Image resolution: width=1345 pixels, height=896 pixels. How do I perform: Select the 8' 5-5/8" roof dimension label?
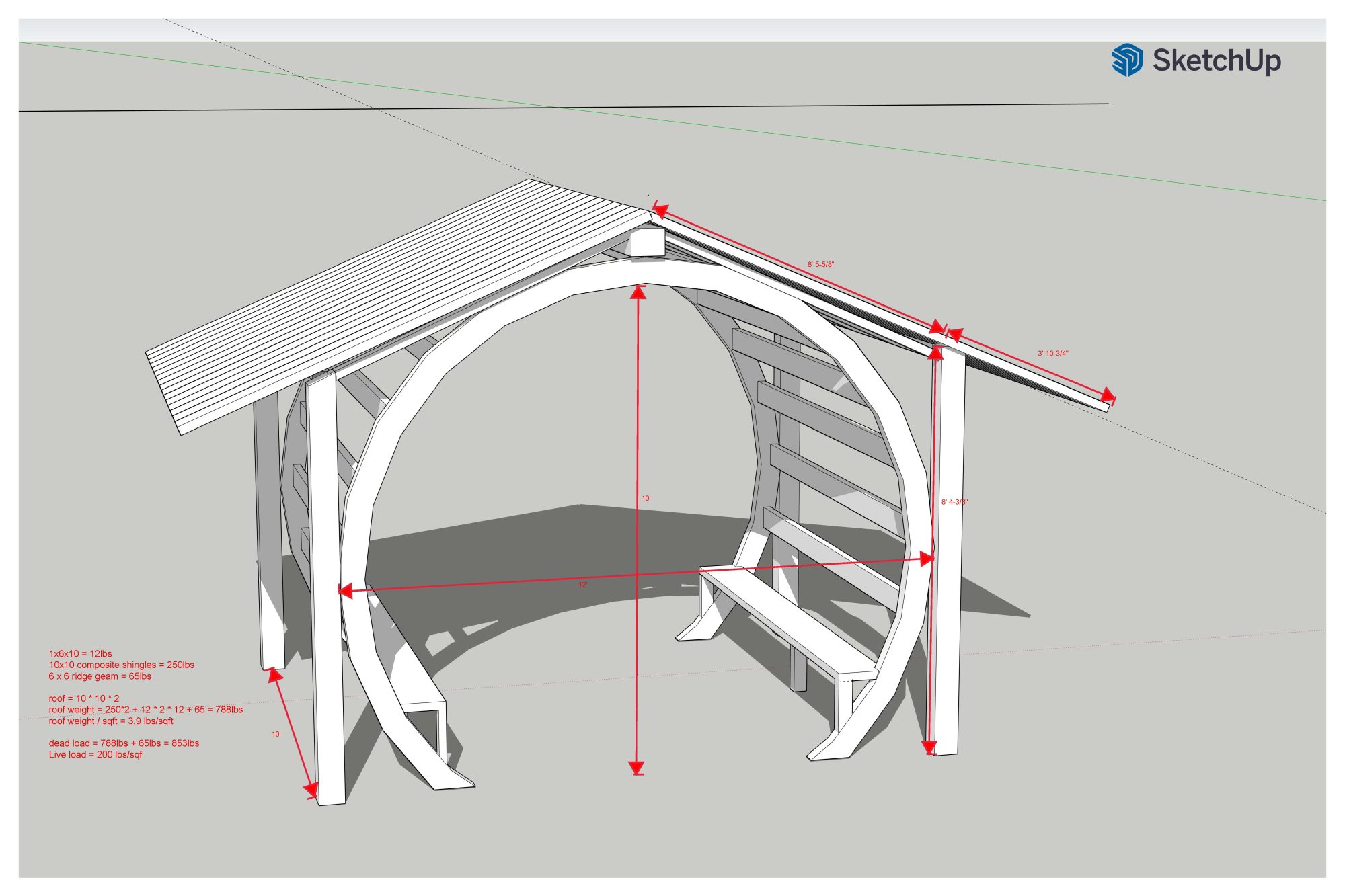[820, 265]
